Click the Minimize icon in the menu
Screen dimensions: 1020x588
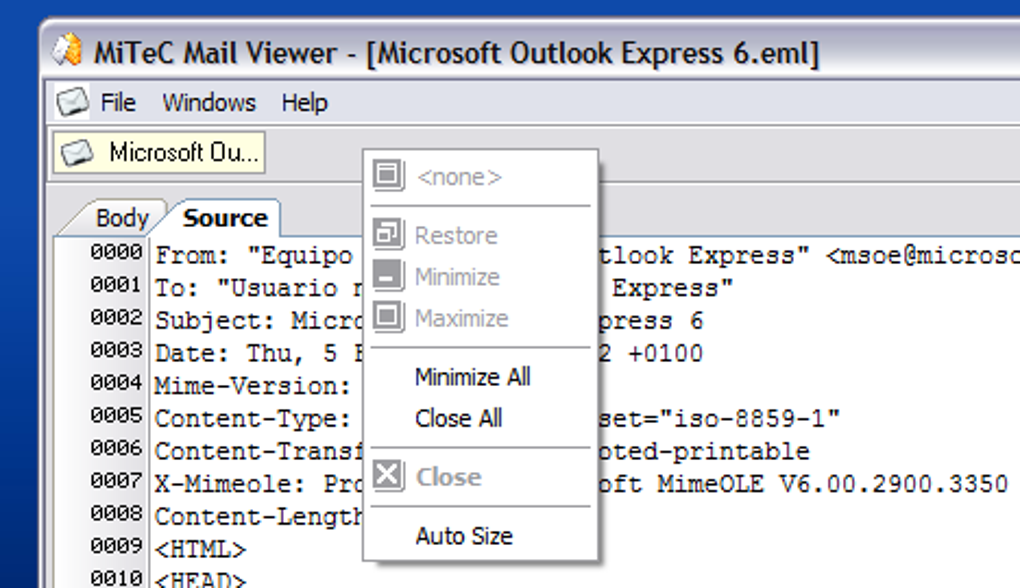pos(388,276)
